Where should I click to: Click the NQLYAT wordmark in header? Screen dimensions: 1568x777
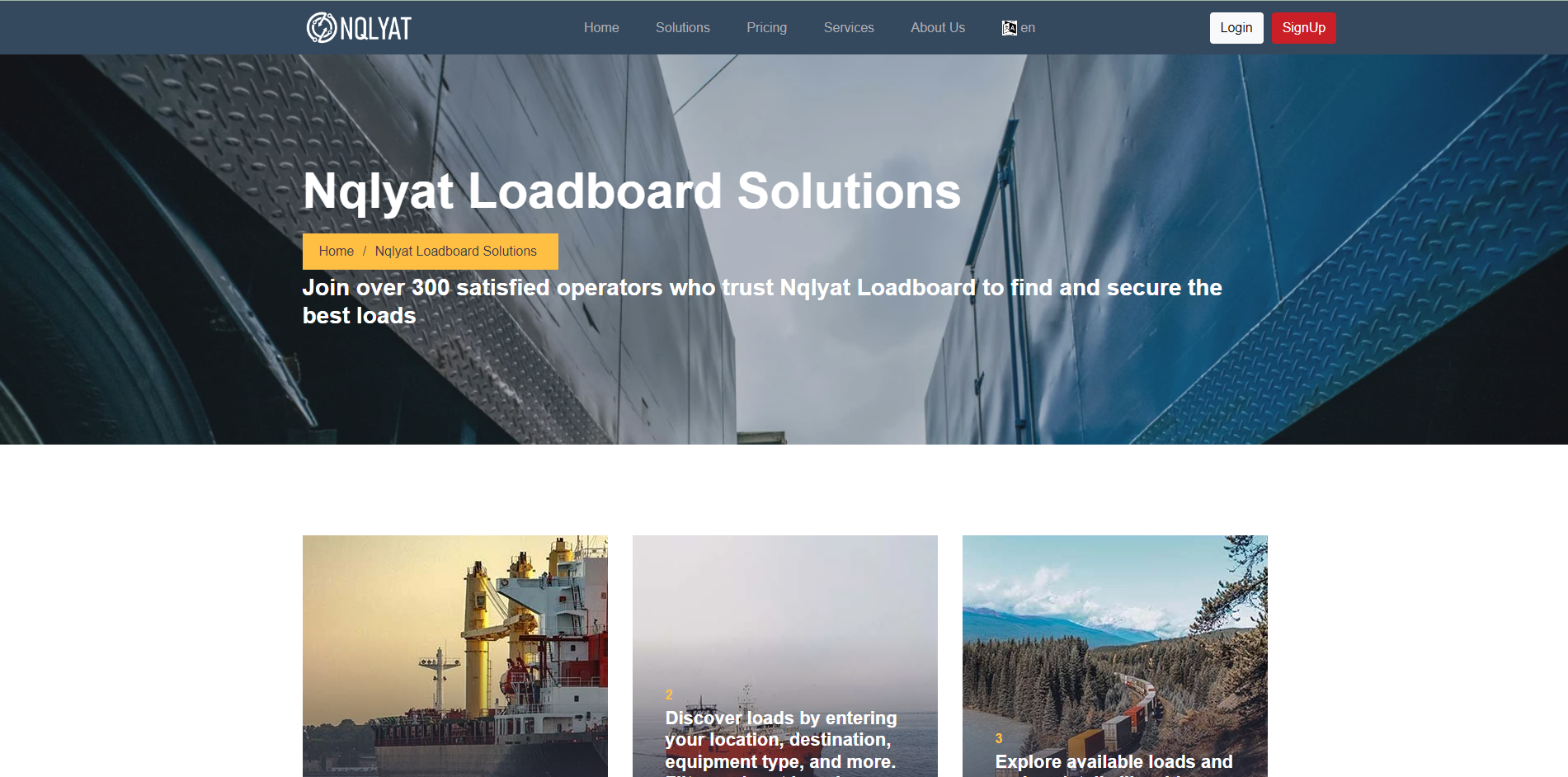(x=375, y=29)
